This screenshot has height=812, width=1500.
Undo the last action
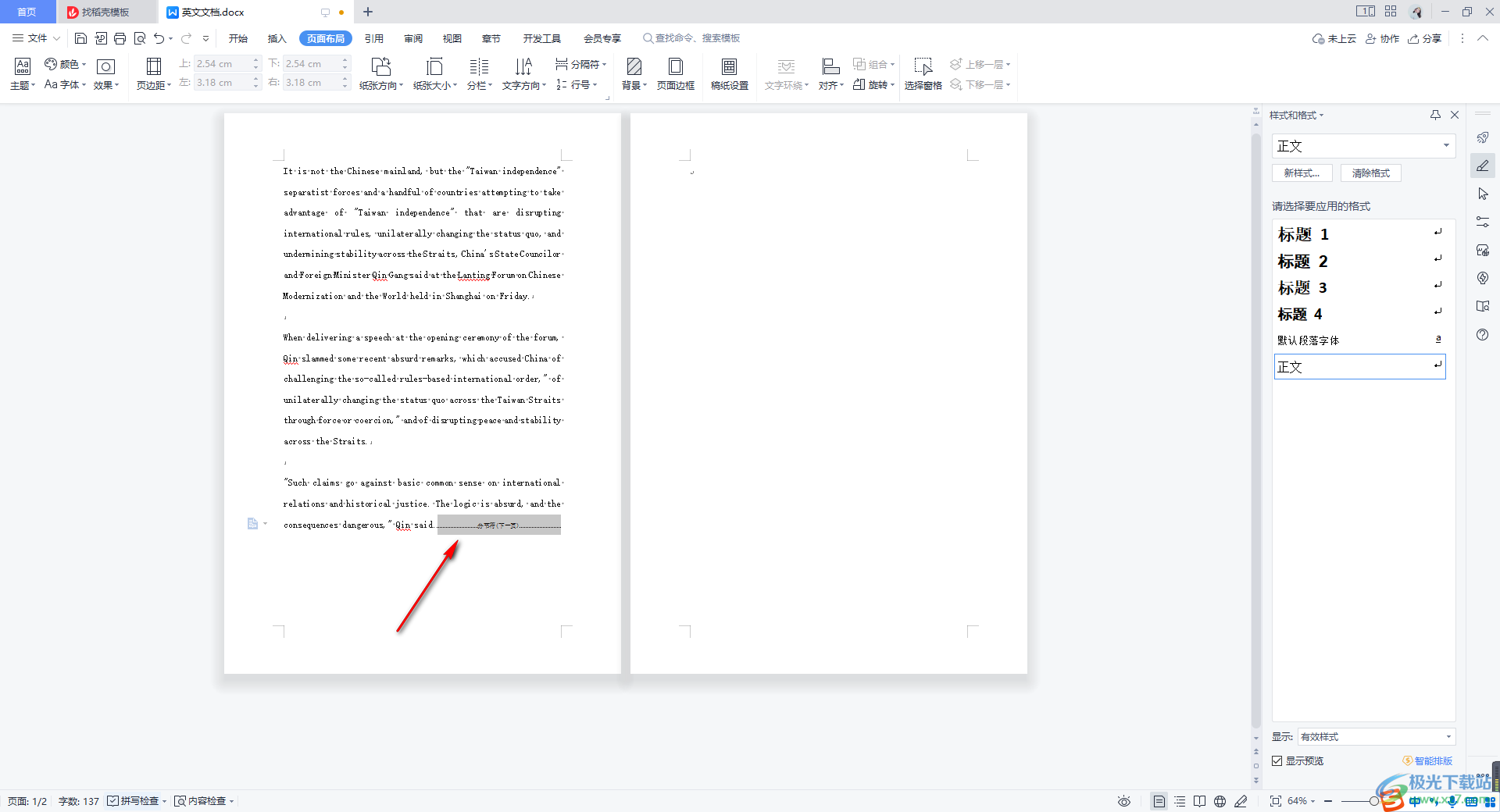pos(159,38)
